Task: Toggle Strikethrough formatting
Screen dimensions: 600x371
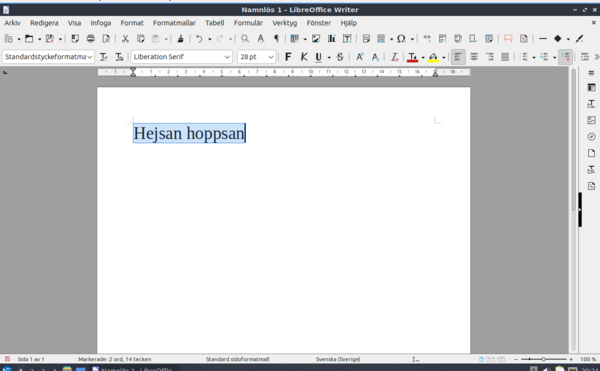Action: pyautogui.click(x=340, y=57)
